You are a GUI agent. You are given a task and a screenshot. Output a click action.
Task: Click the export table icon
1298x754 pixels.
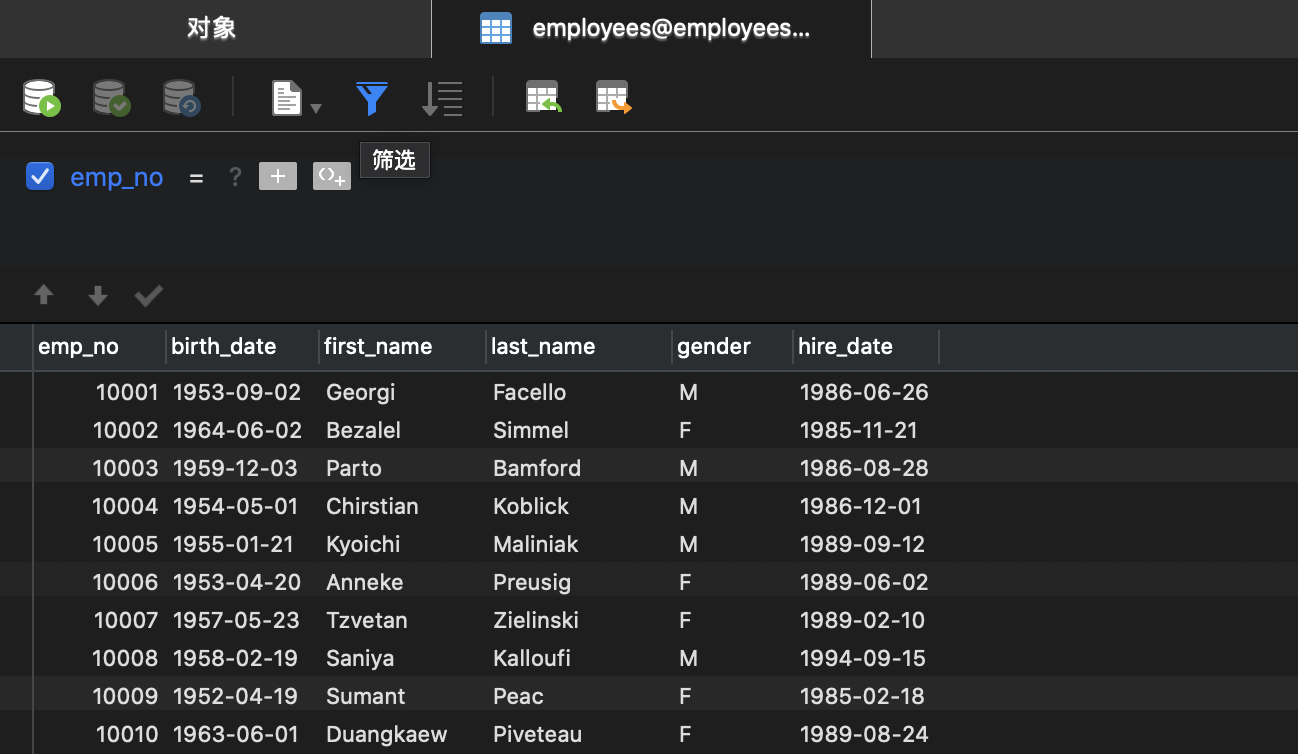click(x=614, y=98)
